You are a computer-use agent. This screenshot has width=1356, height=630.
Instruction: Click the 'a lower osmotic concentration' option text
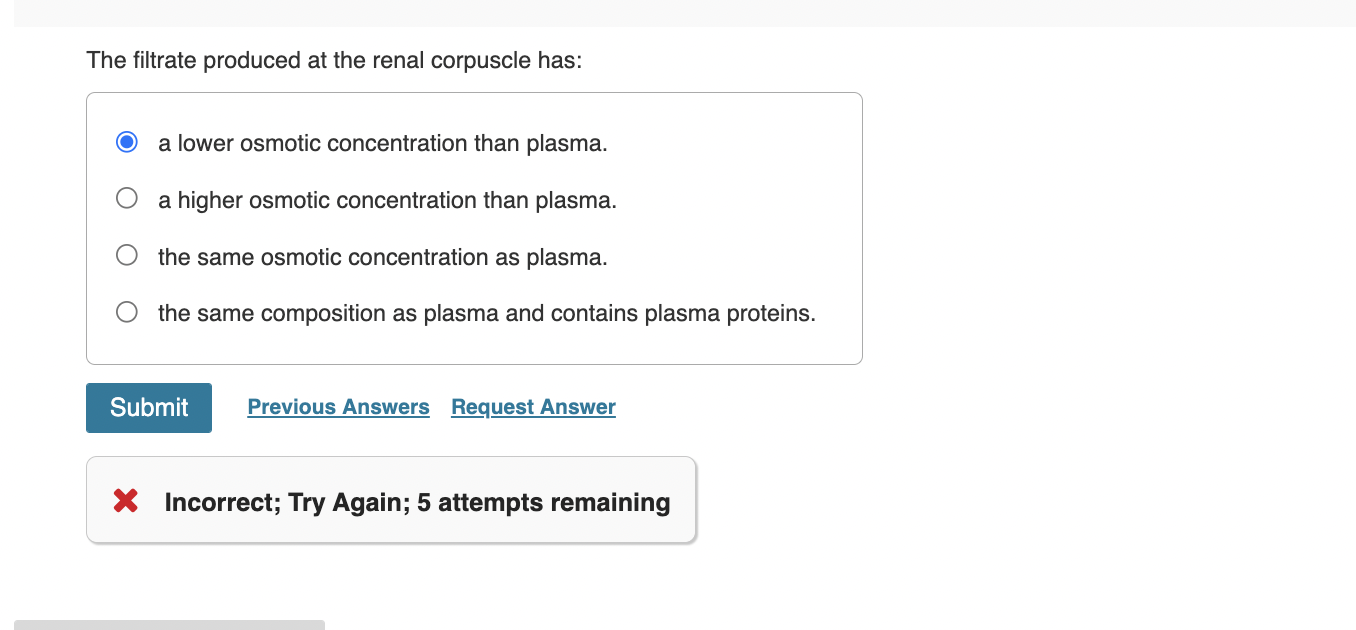click(382, 143)
